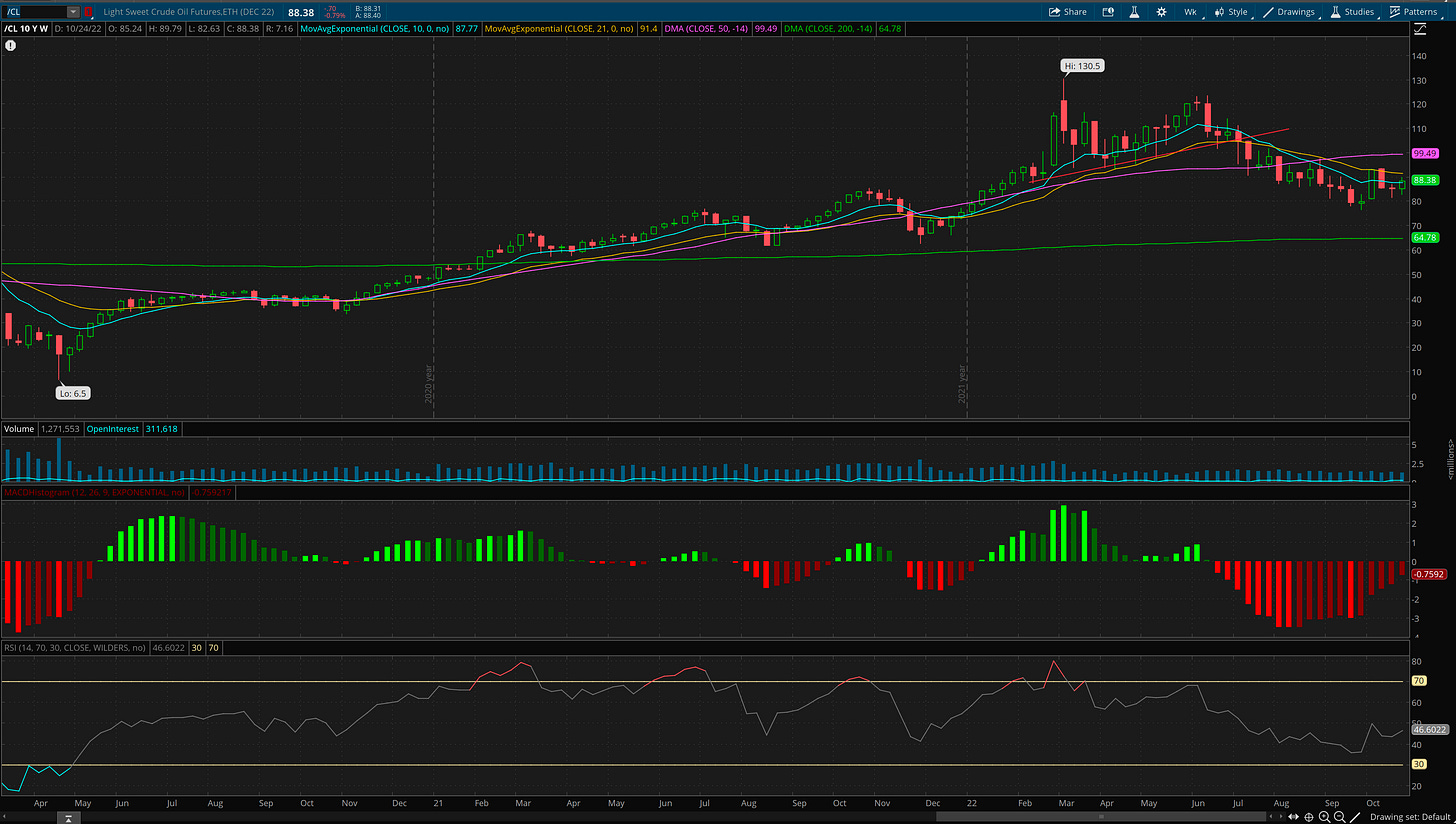Click the B: 88.31 bid quote
The width and height of the screenshot is (1456, 824).
pos(368,9)
